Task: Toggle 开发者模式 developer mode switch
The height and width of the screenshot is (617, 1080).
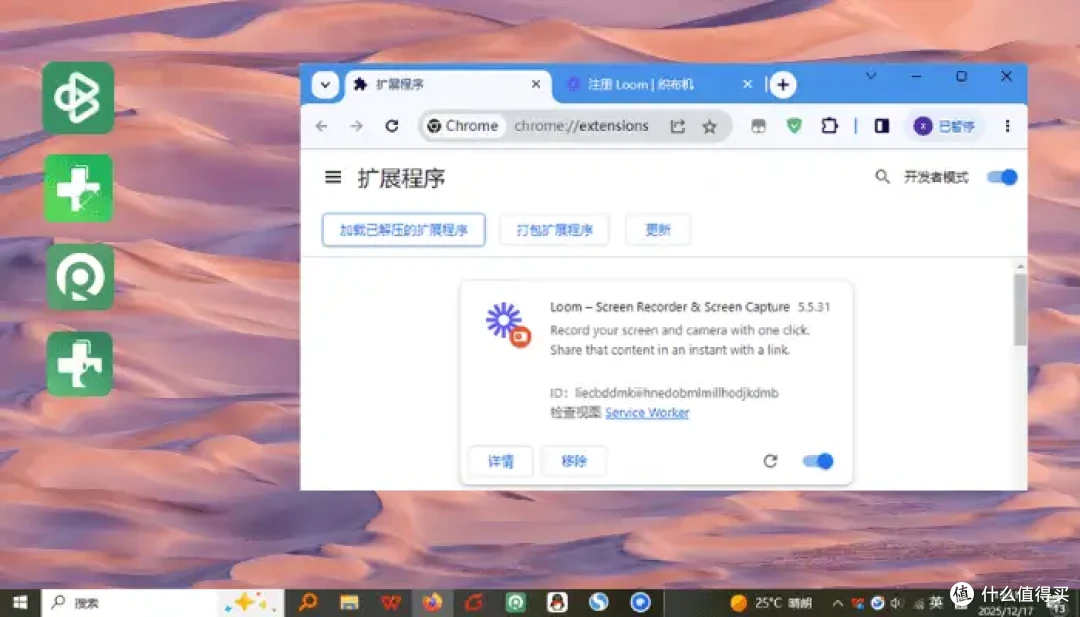Action: pos(1002,177)
